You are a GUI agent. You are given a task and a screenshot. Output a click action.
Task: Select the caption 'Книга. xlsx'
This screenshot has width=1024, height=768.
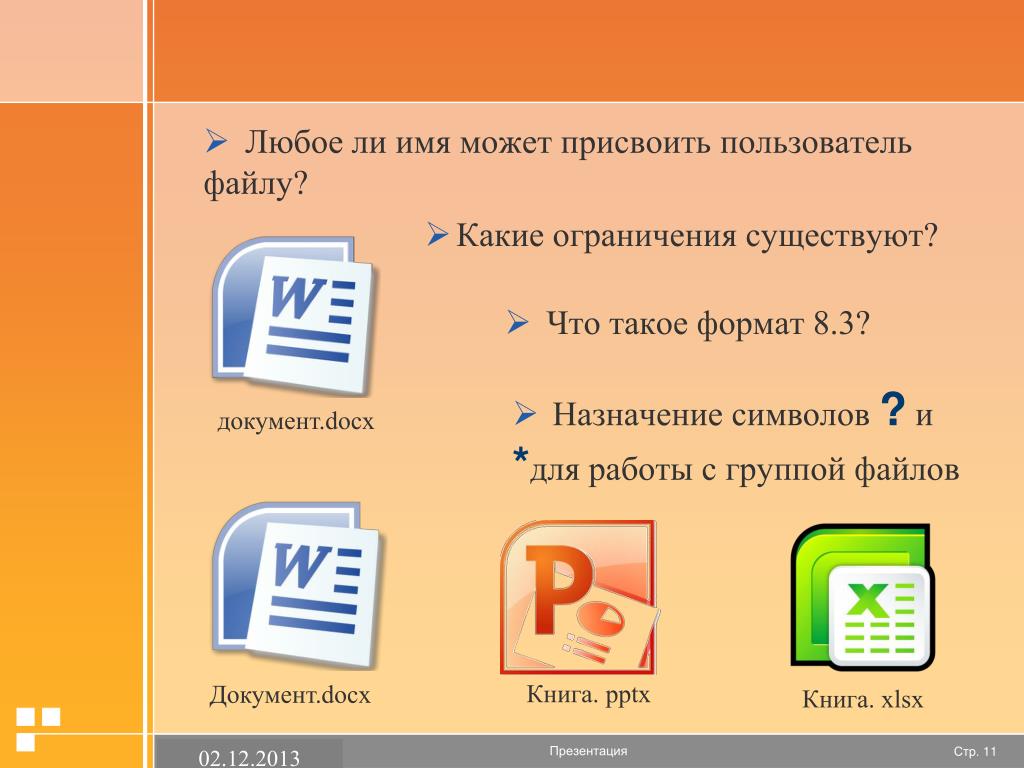point(862,699)
